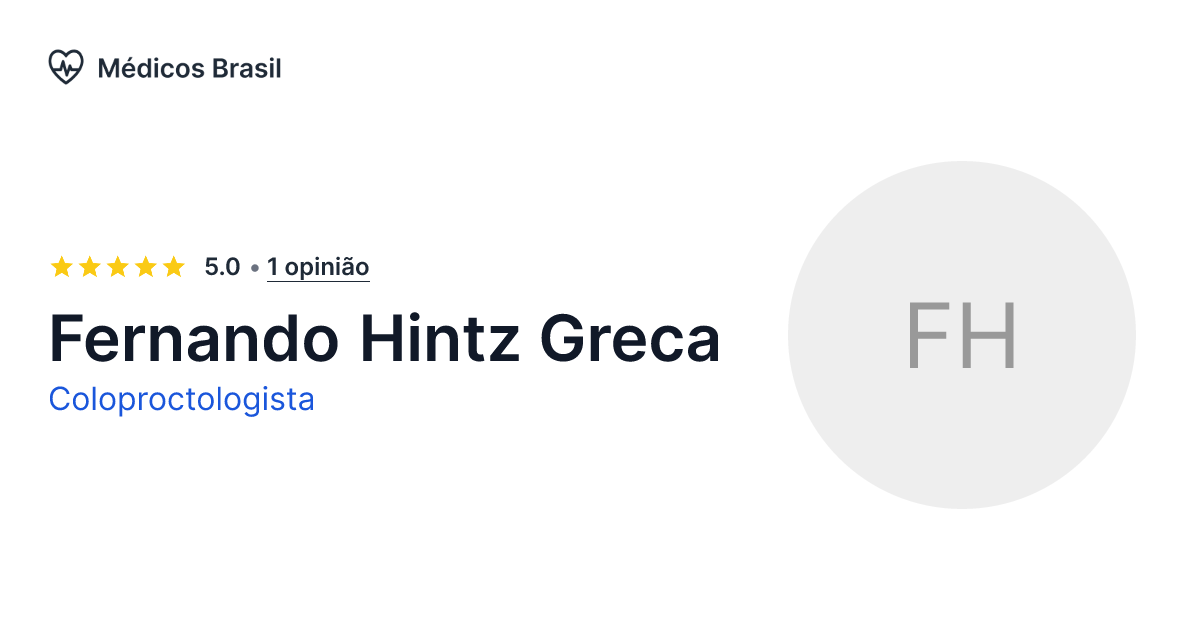Click the underline below 1 opinião
This screenshot has width=1200, height=630.
(x=318, y=281)
